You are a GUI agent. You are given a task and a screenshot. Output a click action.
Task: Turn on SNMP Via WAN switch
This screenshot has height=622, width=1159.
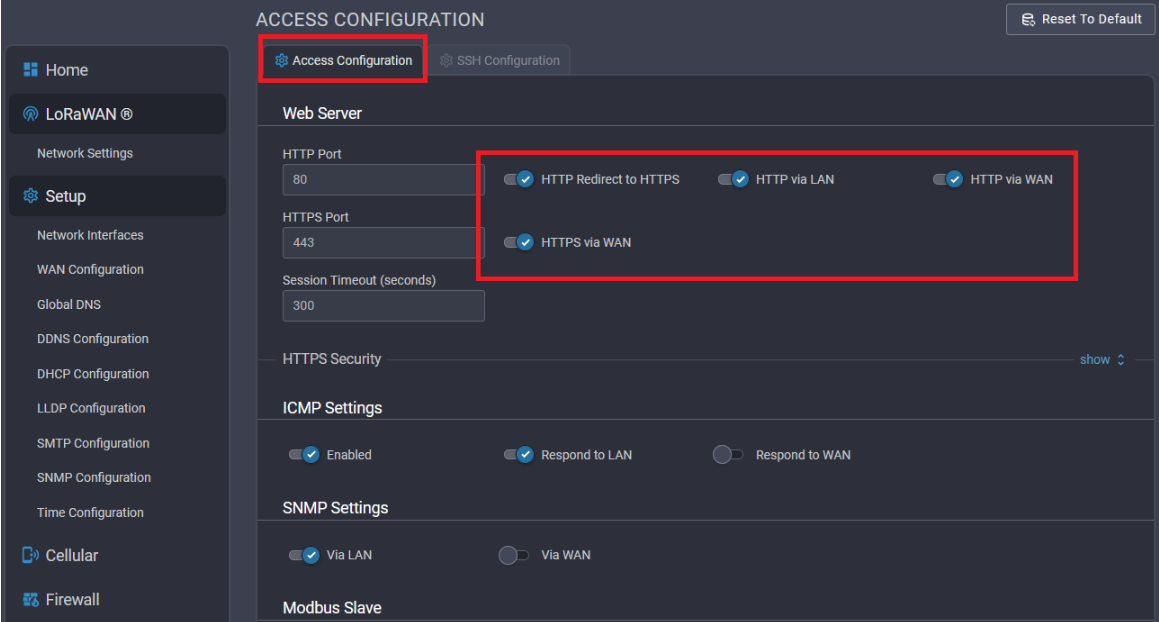pos(513,555)
